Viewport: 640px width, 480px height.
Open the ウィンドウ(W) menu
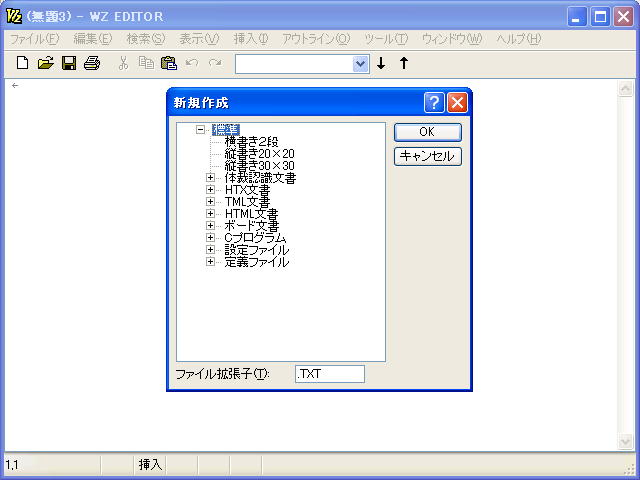pyautogui.click(x=452, y=39)
